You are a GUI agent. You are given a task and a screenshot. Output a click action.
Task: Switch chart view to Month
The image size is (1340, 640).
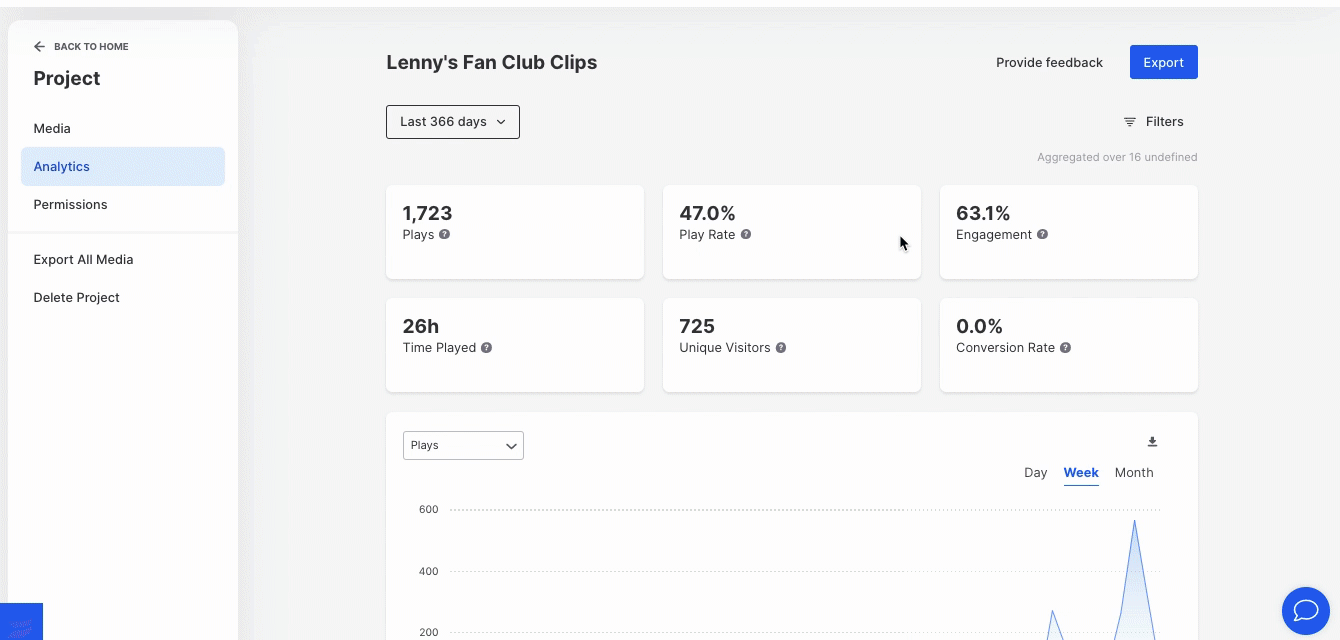tap(1134, 473)
